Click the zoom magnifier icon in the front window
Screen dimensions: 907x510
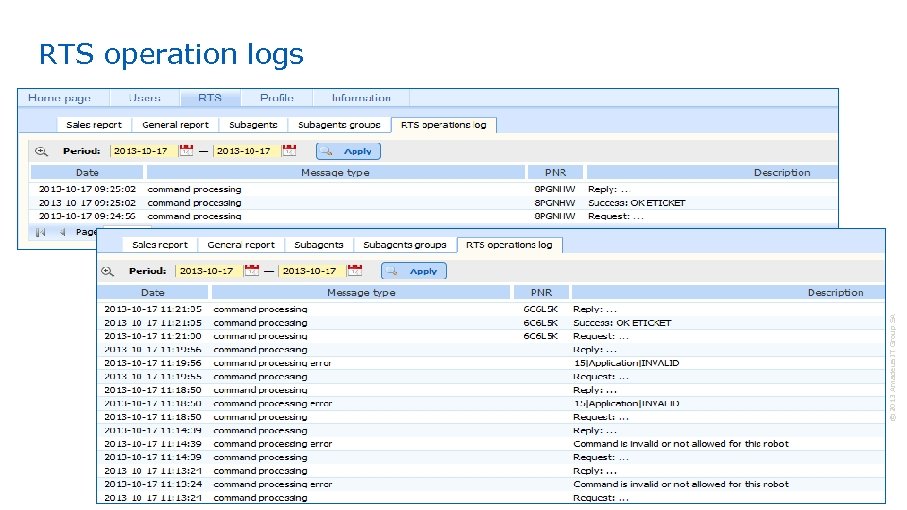pos(107,271)
